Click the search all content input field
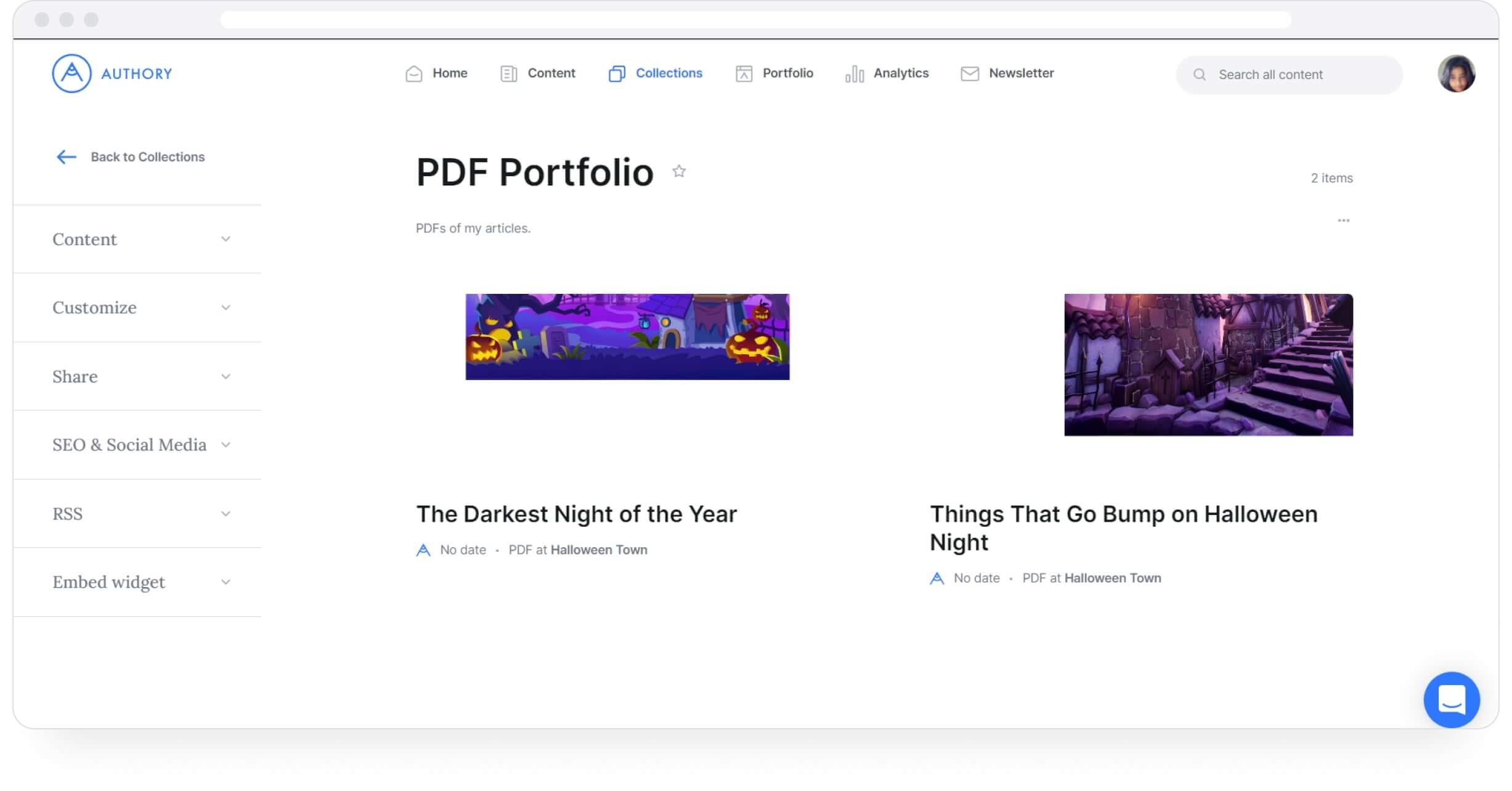Screen dimensions: 1512x791 click(x=1290, y=74)
